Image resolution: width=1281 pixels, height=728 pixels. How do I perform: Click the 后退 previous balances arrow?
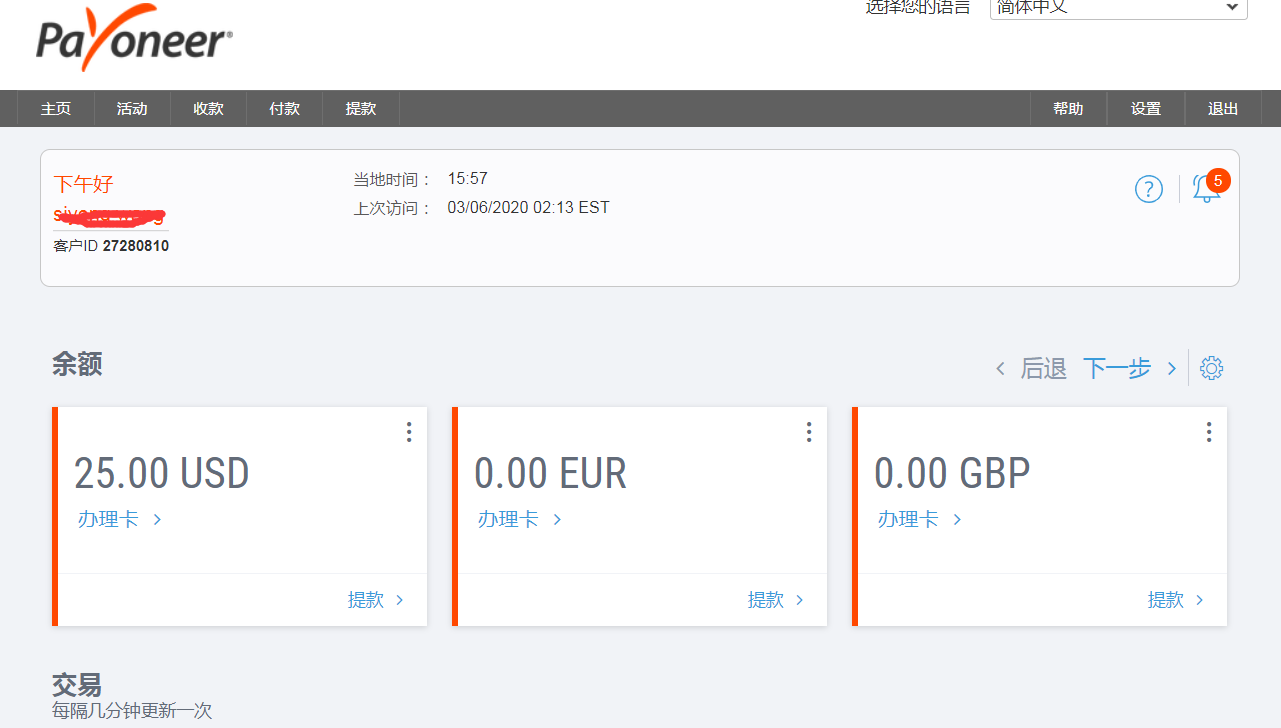click(1031, 369)
